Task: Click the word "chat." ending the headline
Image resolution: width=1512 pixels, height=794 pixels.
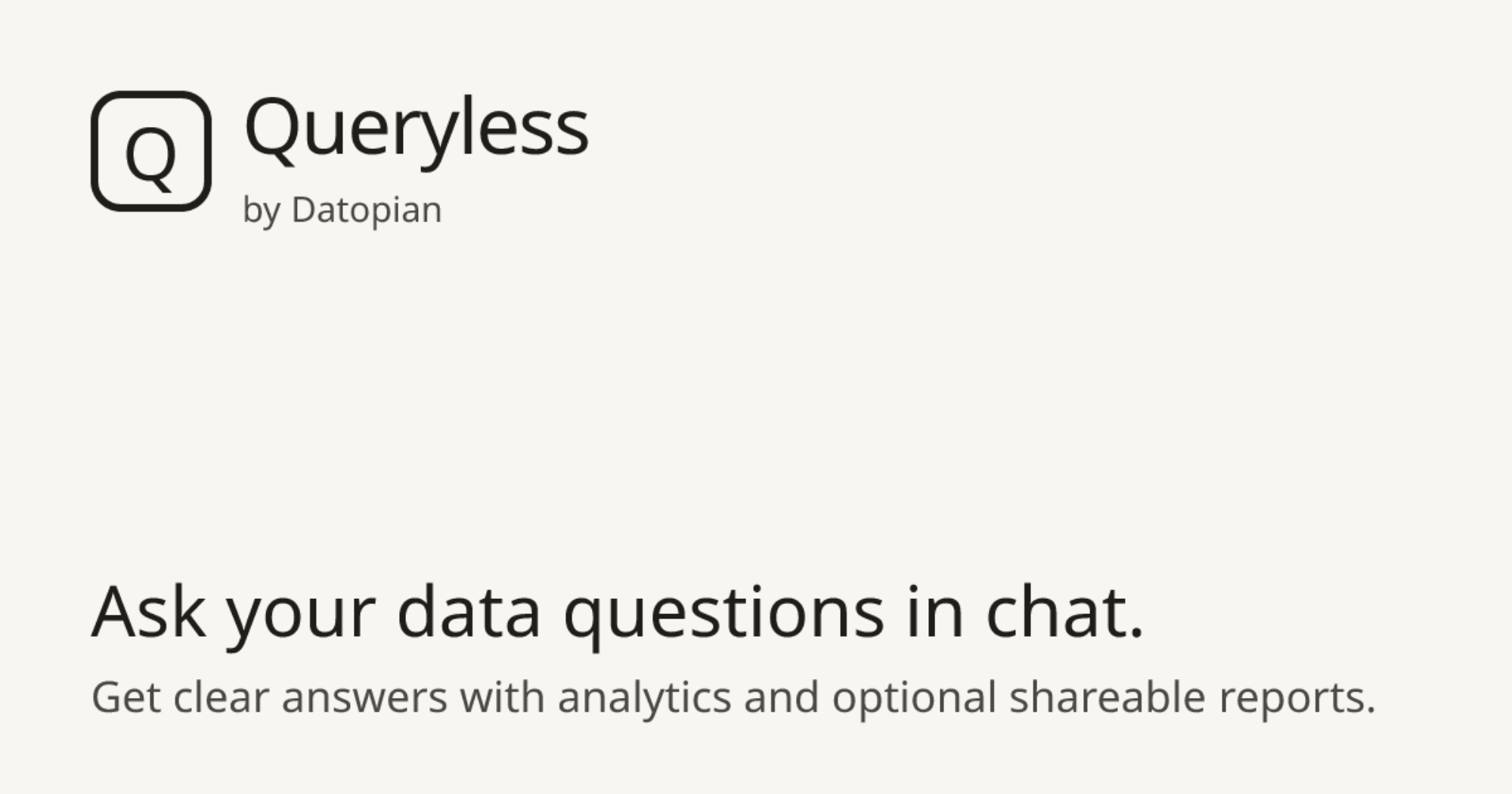Action: (1064, 611)
